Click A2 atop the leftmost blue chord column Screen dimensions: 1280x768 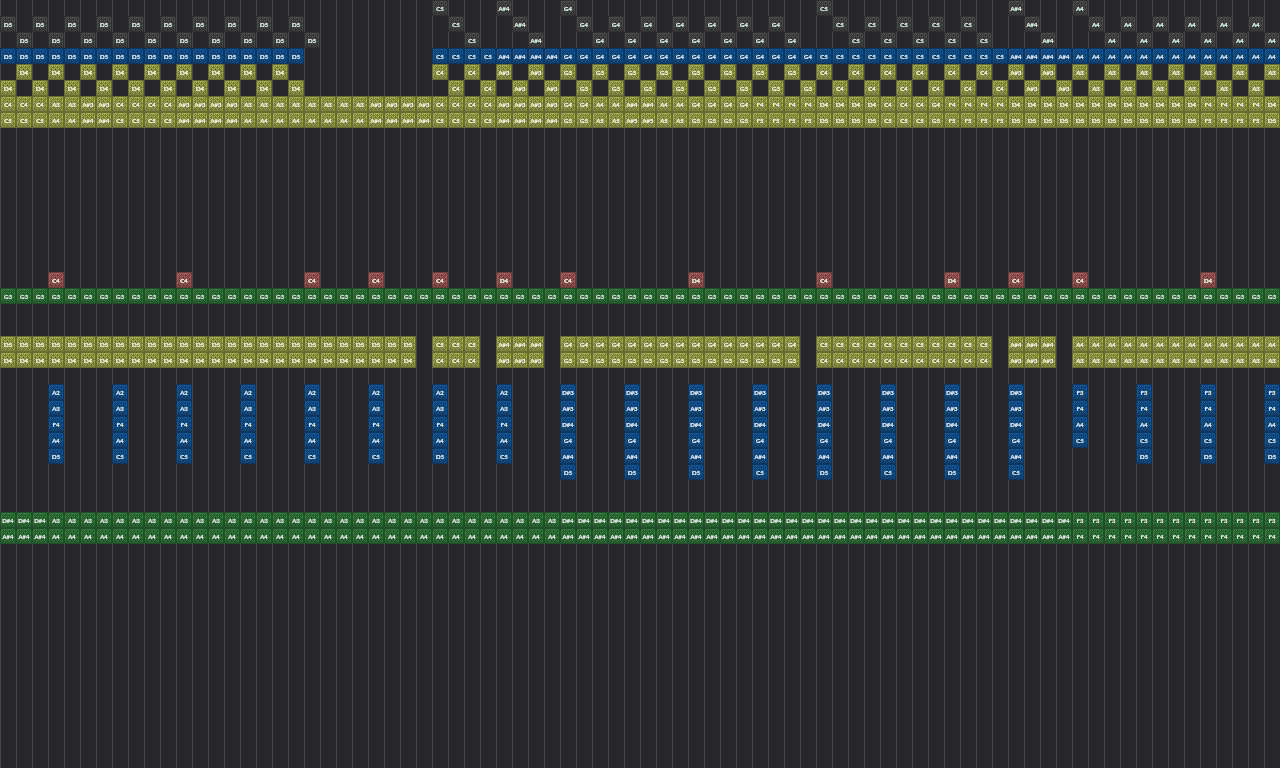click(56, 392)
